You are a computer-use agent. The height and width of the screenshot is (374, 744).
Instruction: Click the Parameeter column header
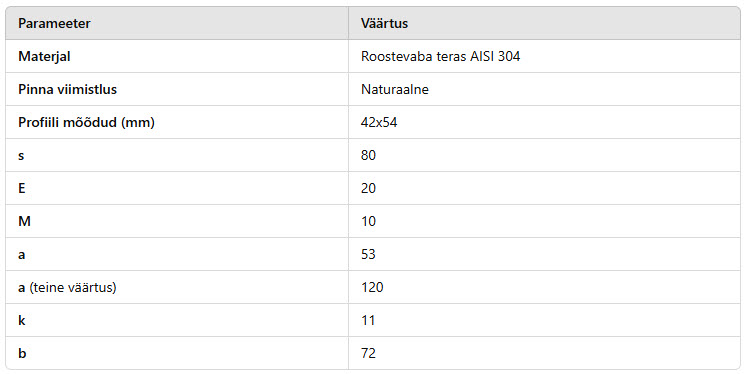click(x=54, y=23)
